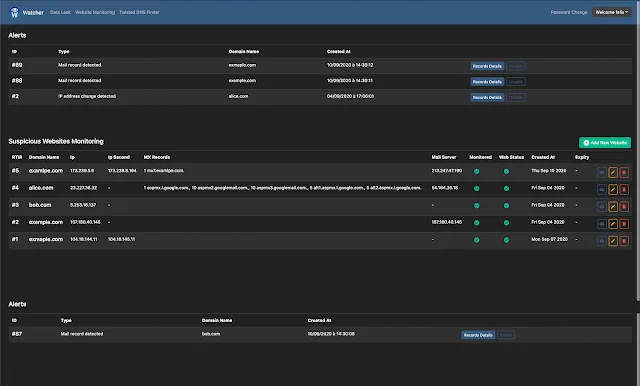Image resolution: width=640 pixels, height=386 pixels.
Task: Edit the bob.com row using pencil icon
Action: (613, 206)
